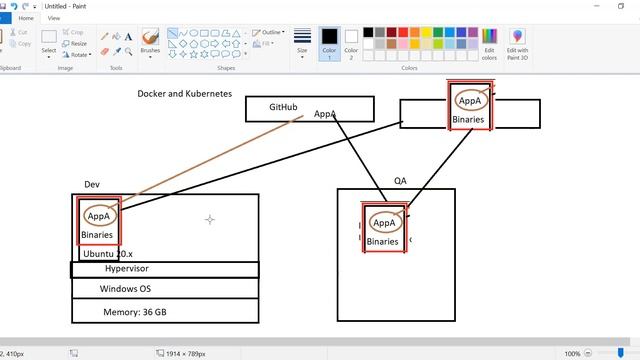The width and height of the screenshot is (640, 360).
Task: Switch to the Home ribbon tab
Action: pyautogui.click(x=26, y=18)
